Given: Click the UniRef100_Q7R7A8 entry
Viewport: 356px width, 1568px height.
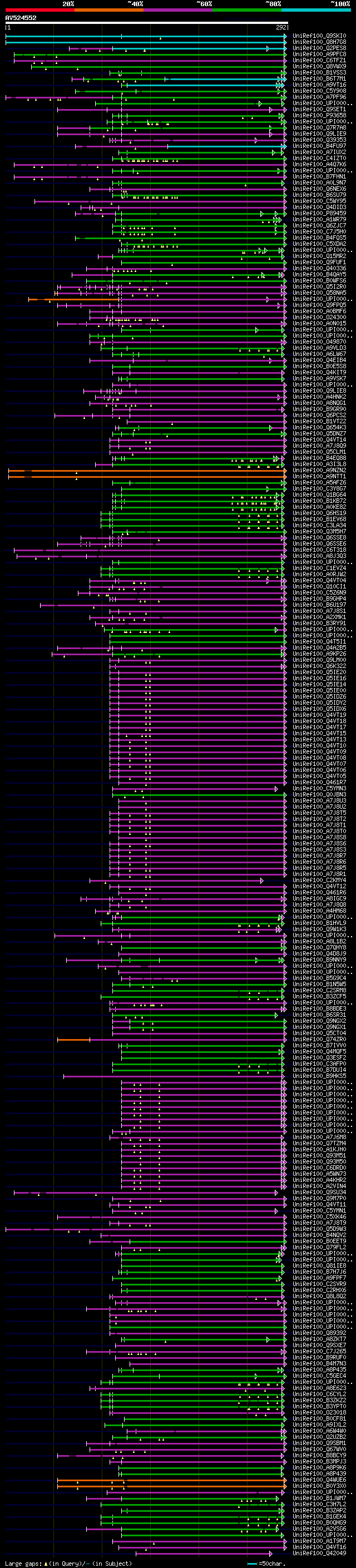Looking at the screenshot, I should point(319,128).
